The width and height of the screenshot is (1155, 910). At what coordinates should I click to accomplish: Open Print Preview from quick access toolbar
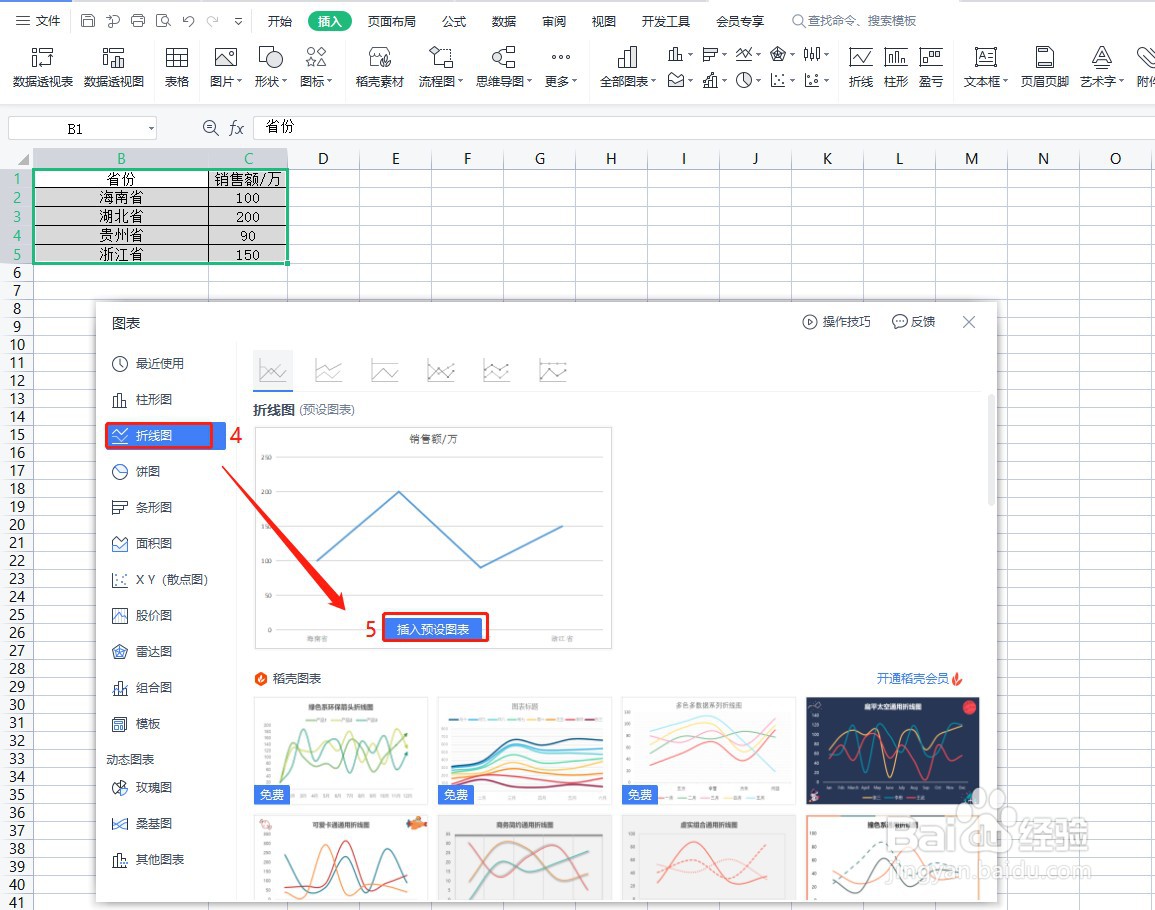click(164, 21)
